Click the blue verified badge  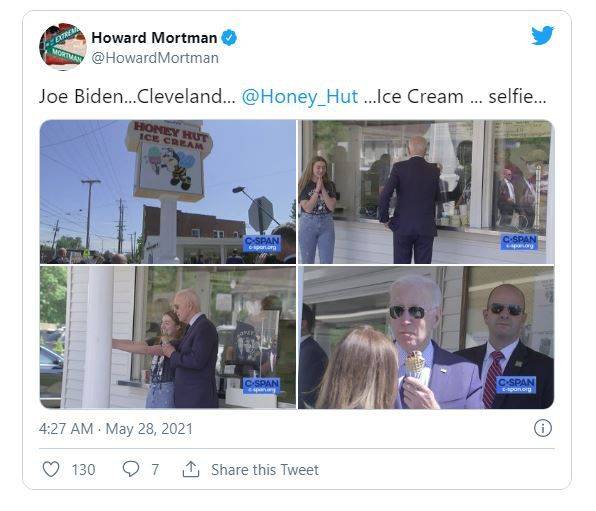click(x=229, y=38)
